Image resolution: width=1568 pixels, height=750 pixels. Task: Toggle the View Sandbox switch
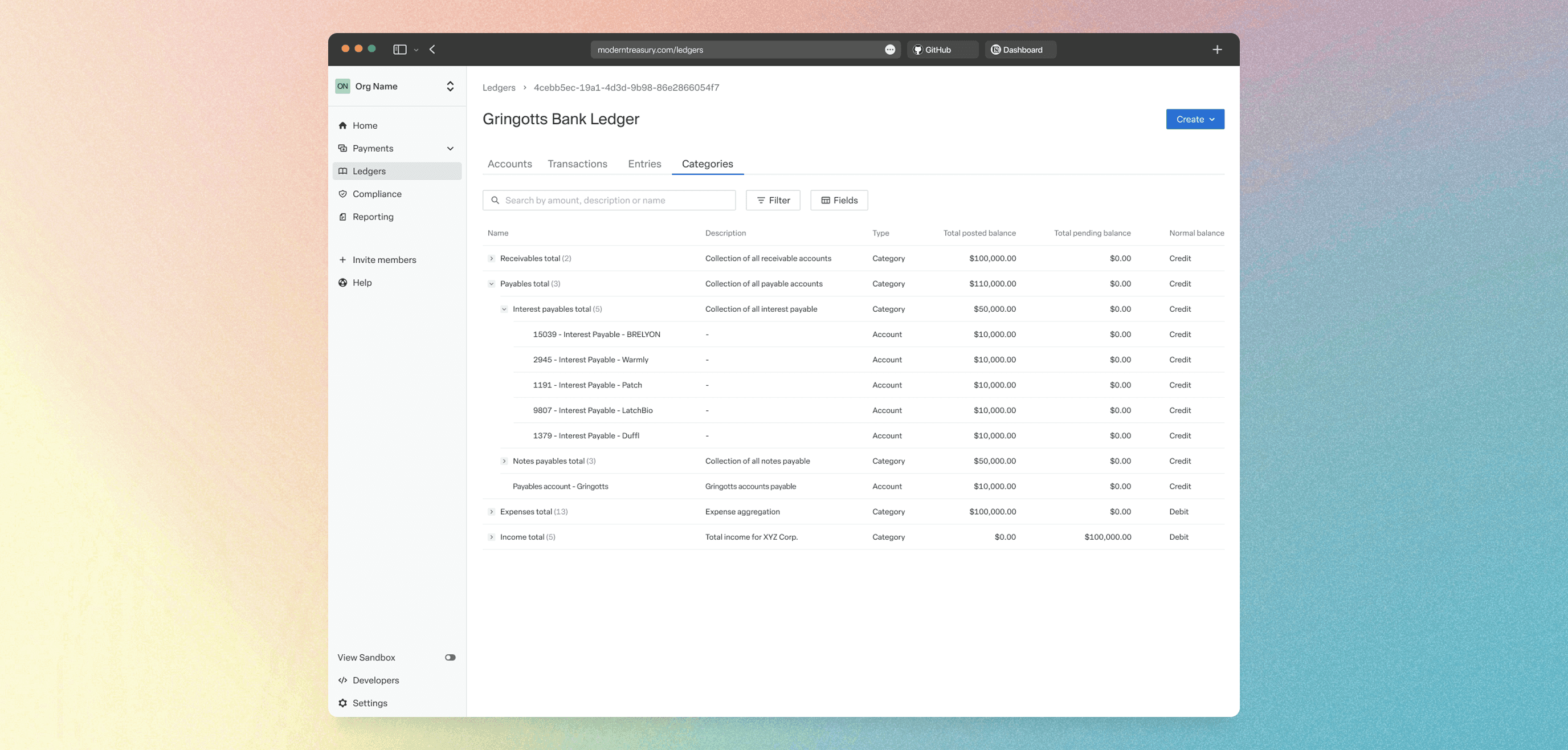[450, 657]
